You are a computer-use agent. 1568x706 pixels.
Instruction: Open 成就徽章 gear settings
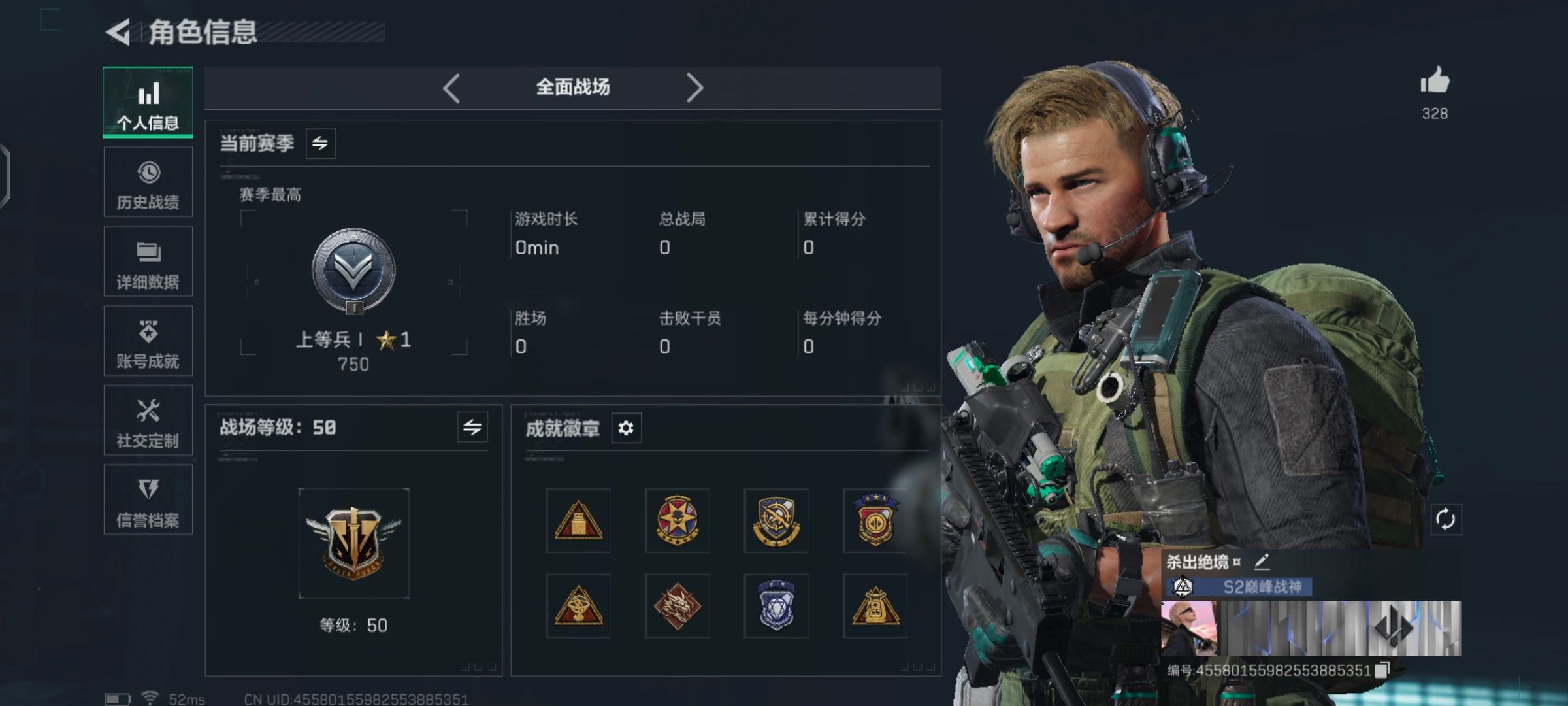[x=626, y=428]
